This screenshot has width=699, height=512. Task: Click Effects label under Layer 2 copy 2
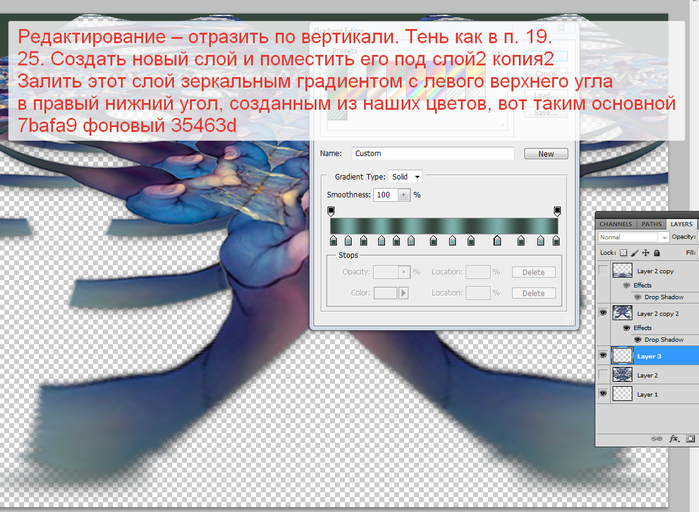coord(642,328)
